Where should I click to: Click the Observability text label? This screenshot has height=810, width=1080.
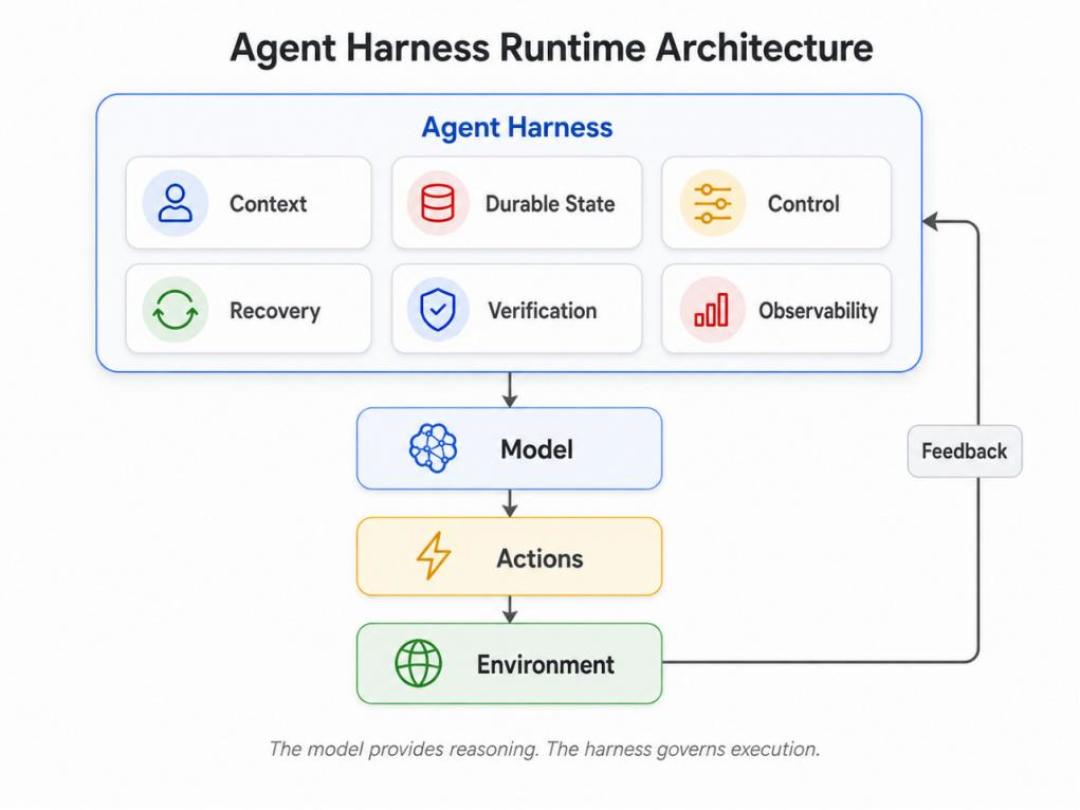[818, 311]
